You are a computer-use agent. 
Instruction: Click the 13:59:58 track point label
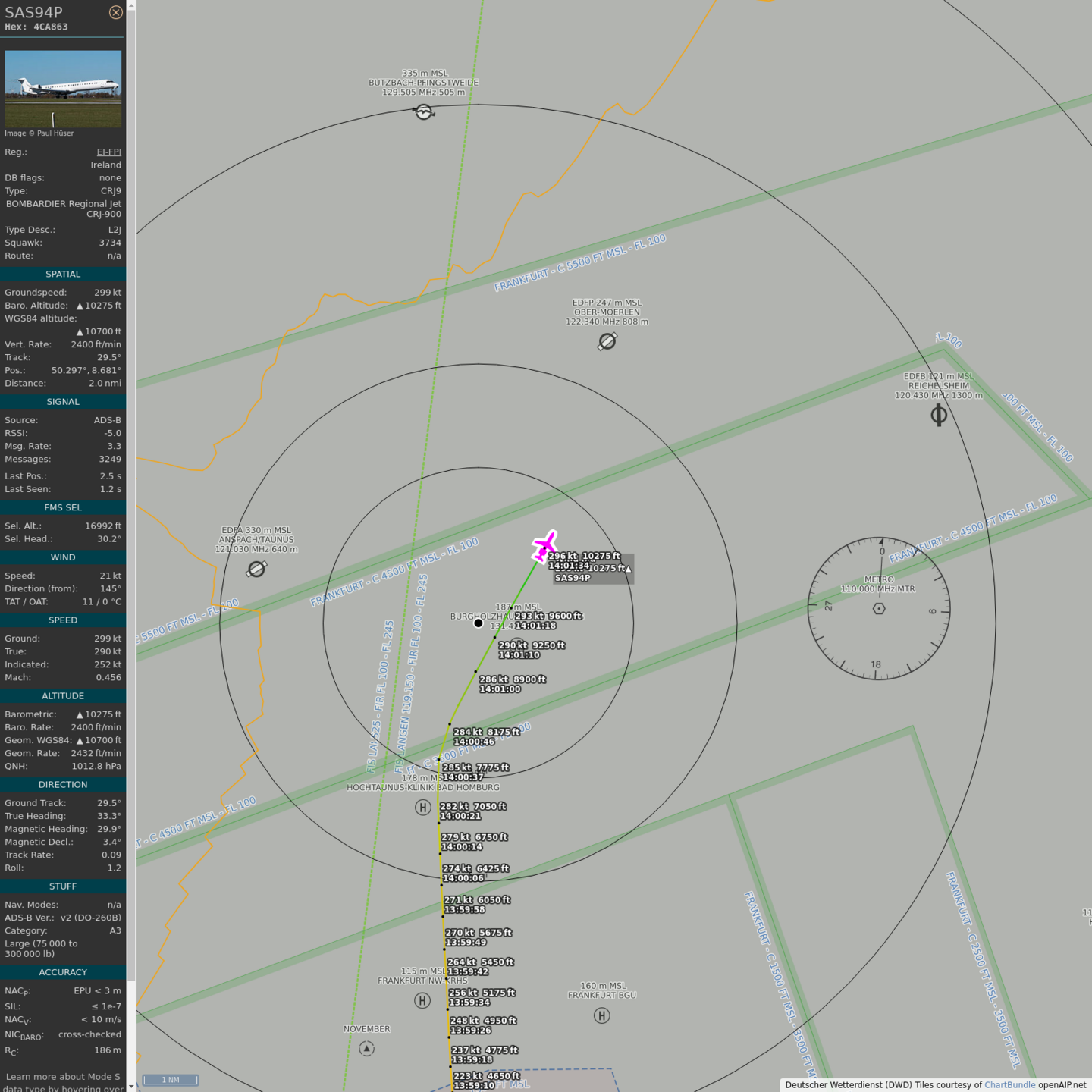pos(465,909)
